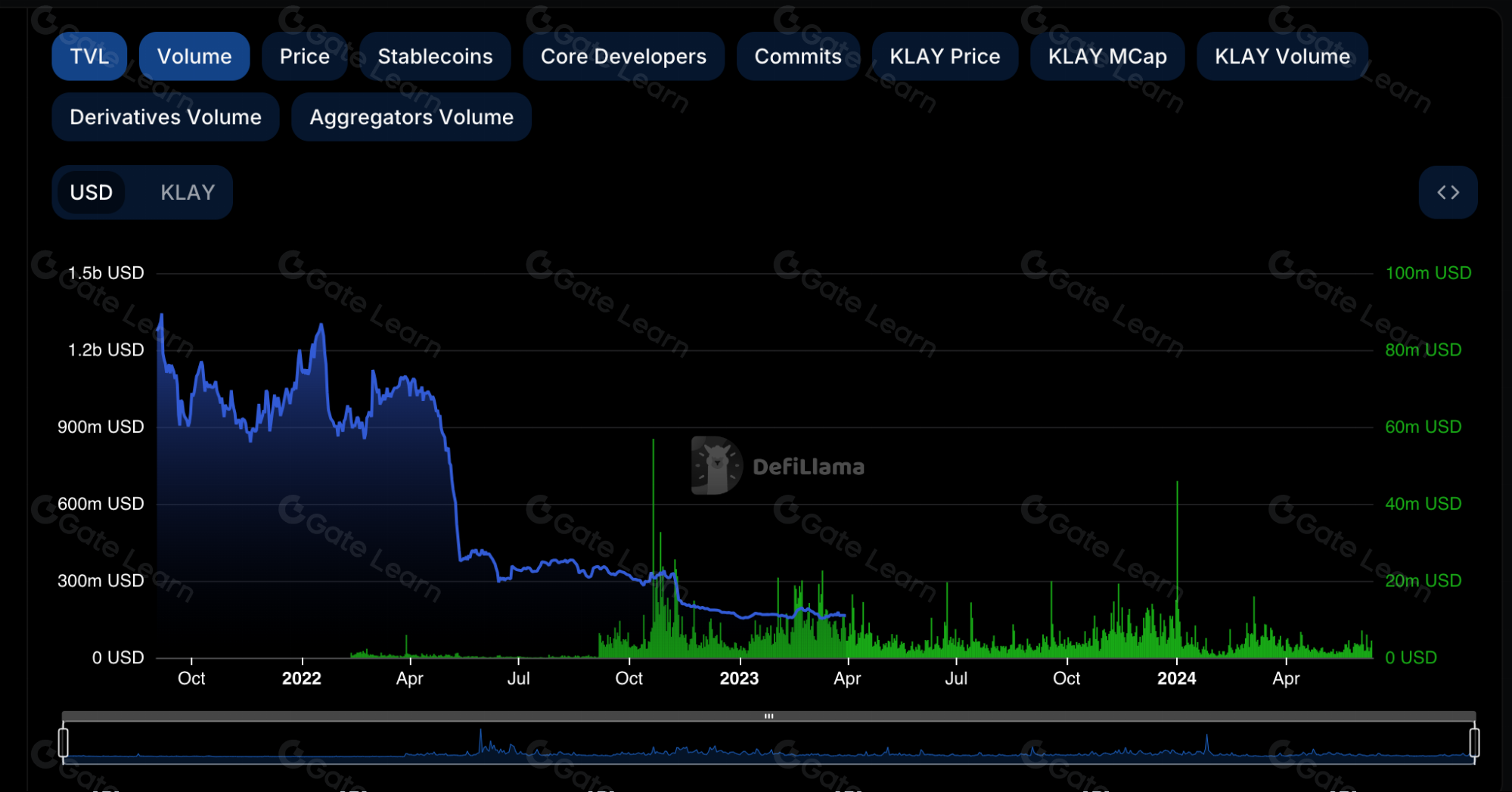Image resolution: width=1512 pixels, height=792 pixels.
Task: Toggle the Volume chart metric
Action: [194, 56]
